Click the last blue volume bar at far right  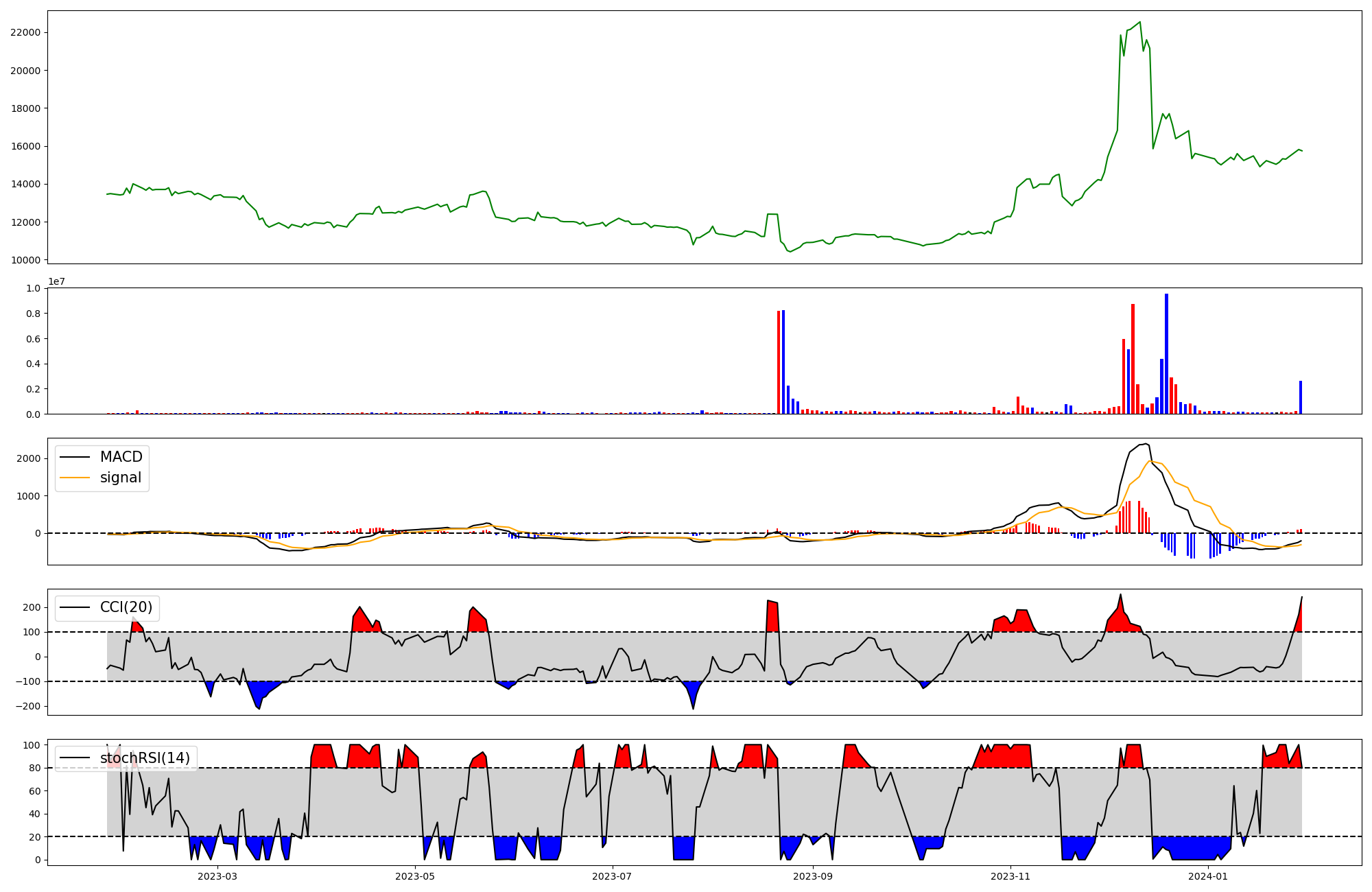click(x=1300, y=397)
